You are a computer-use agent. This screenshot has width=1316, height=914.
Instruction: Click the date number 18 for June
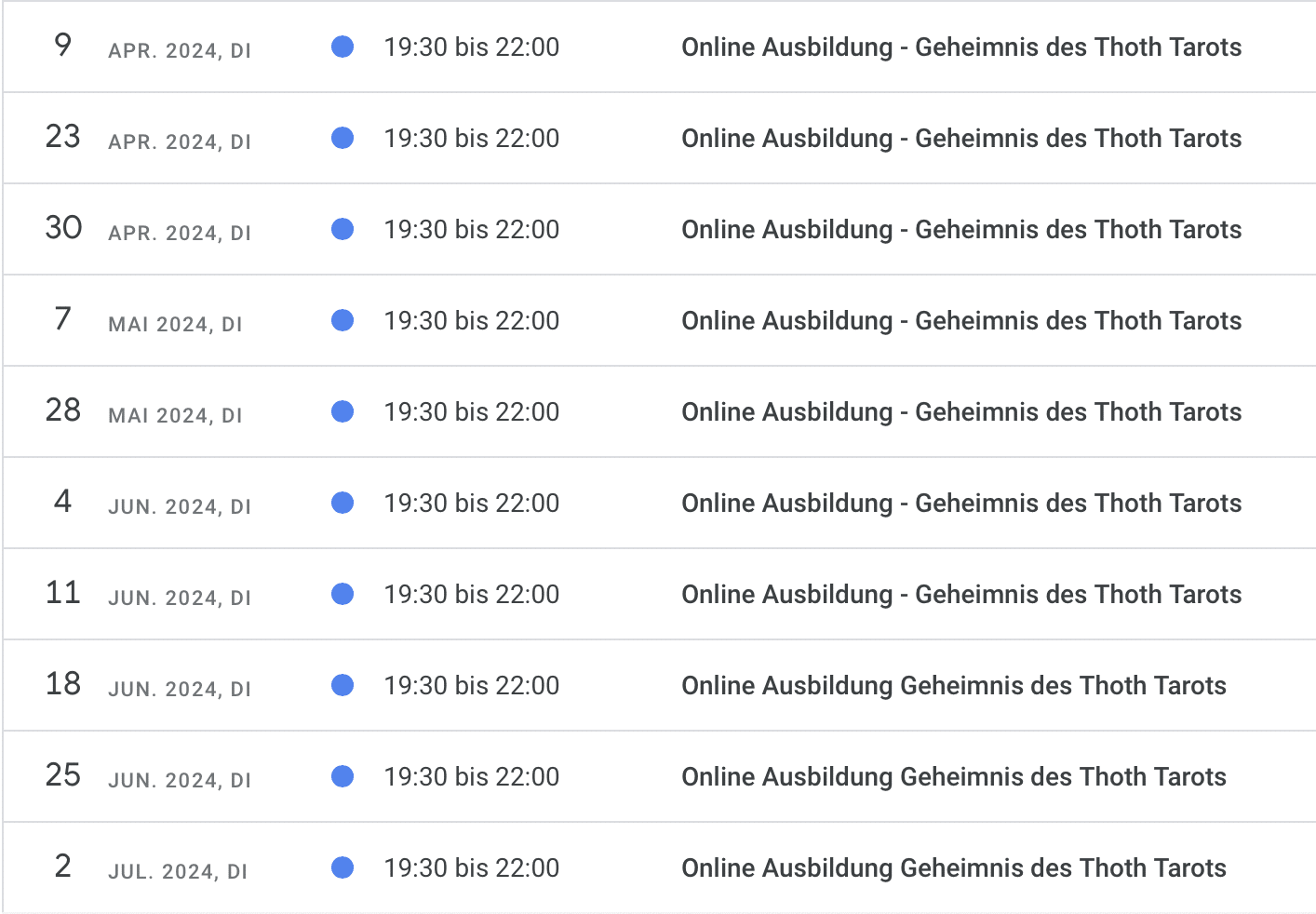[x=62, y=684]
